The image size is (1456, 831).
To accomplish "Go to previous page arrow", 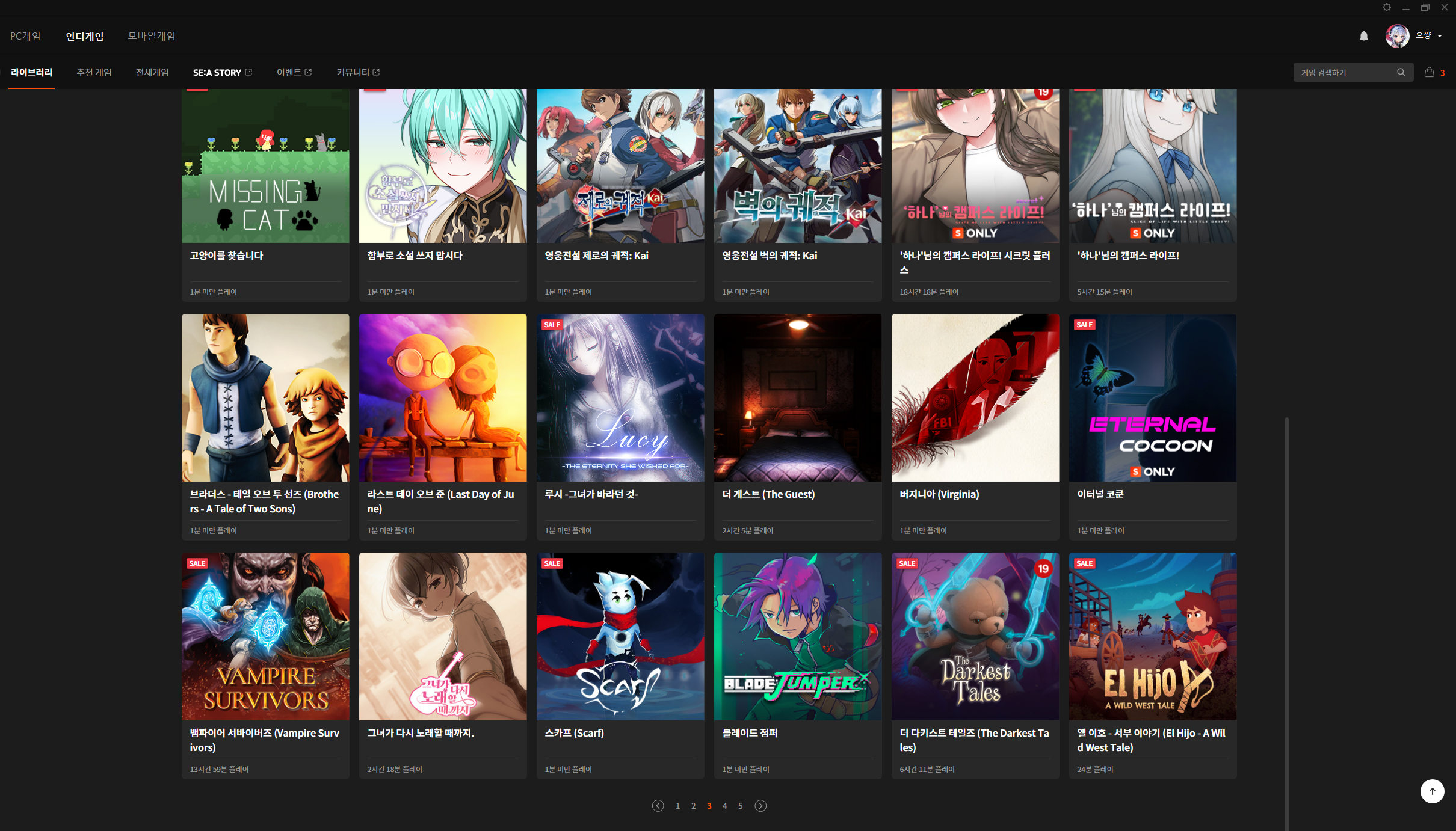I will click(x=658, y=806).
